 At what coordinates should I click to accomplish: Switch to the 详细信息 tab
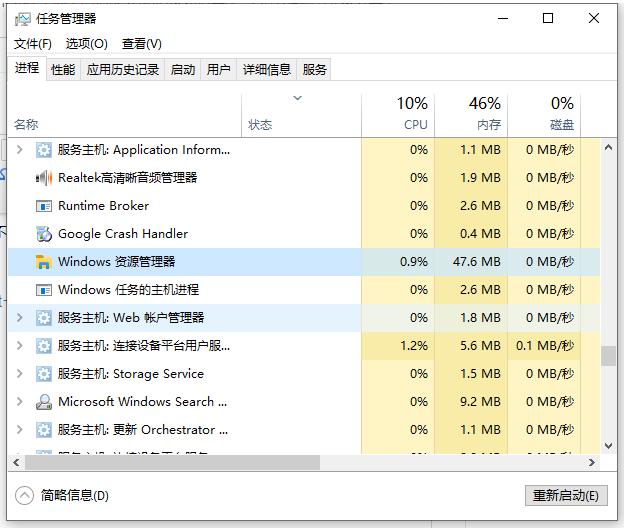pyautogui.click(x=266, y=69)
